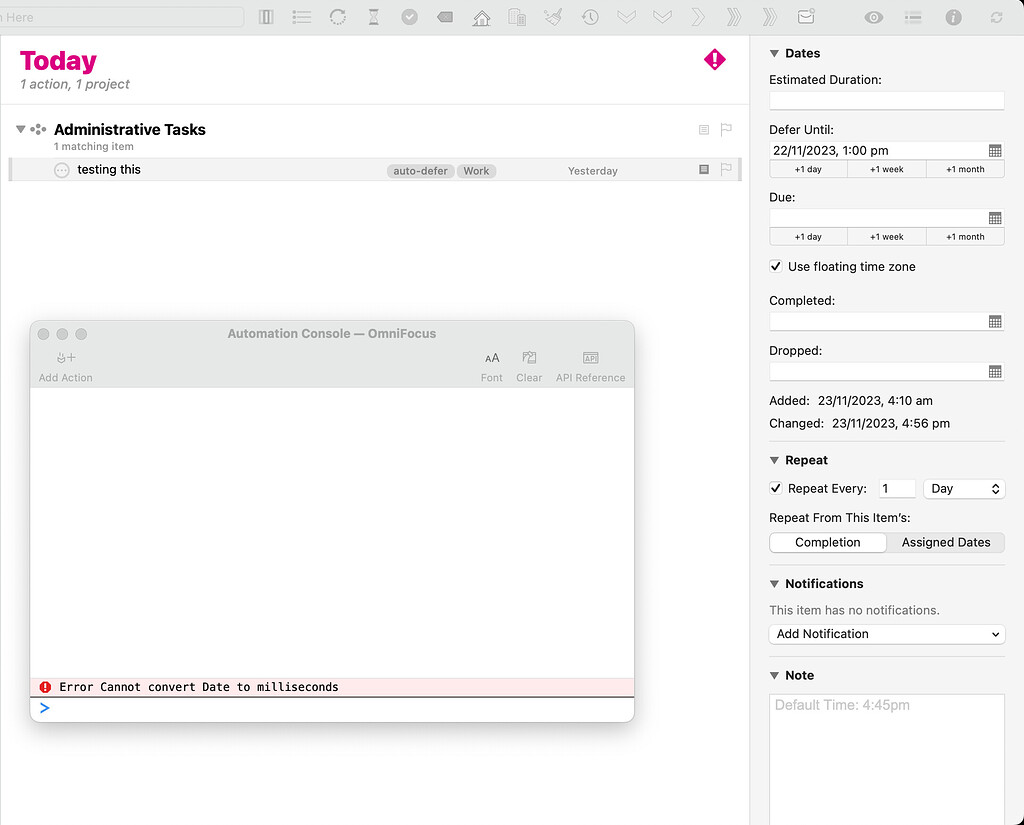1024x825 pixels.
Task: Switch to the 'Assigned Dates' tab
Action: (945, 542)
